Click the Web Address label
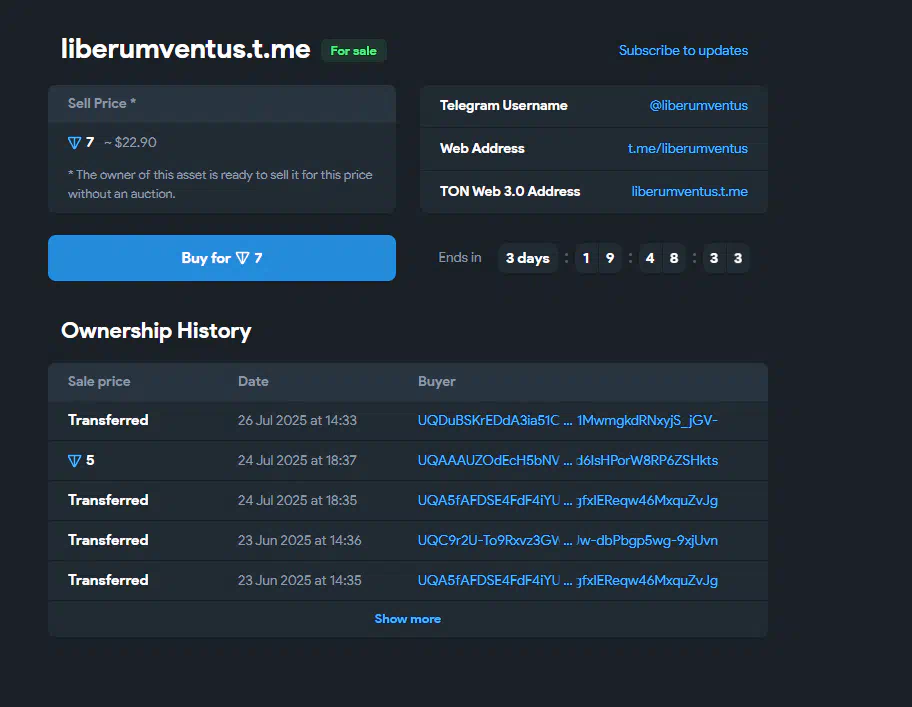Screen dimensions: 912x707 pos(482,149)
